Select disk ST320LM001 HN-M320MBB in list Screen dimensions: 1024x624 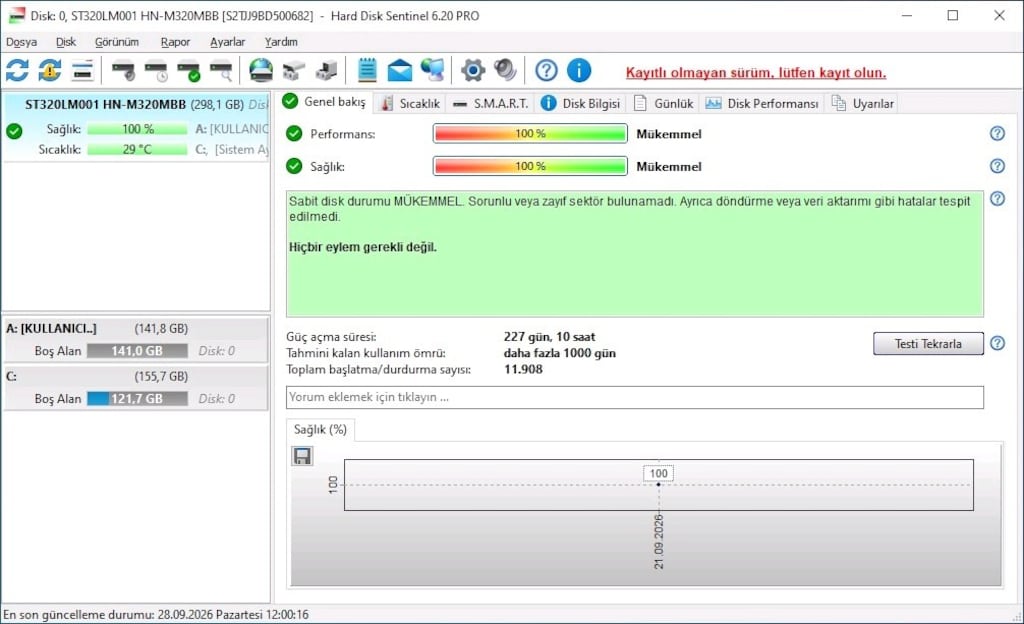[x=136, y=127]
